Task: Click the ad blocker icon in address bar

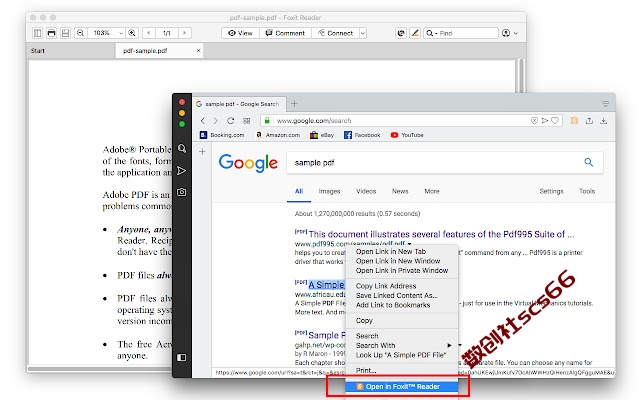Action: (534, 120)
